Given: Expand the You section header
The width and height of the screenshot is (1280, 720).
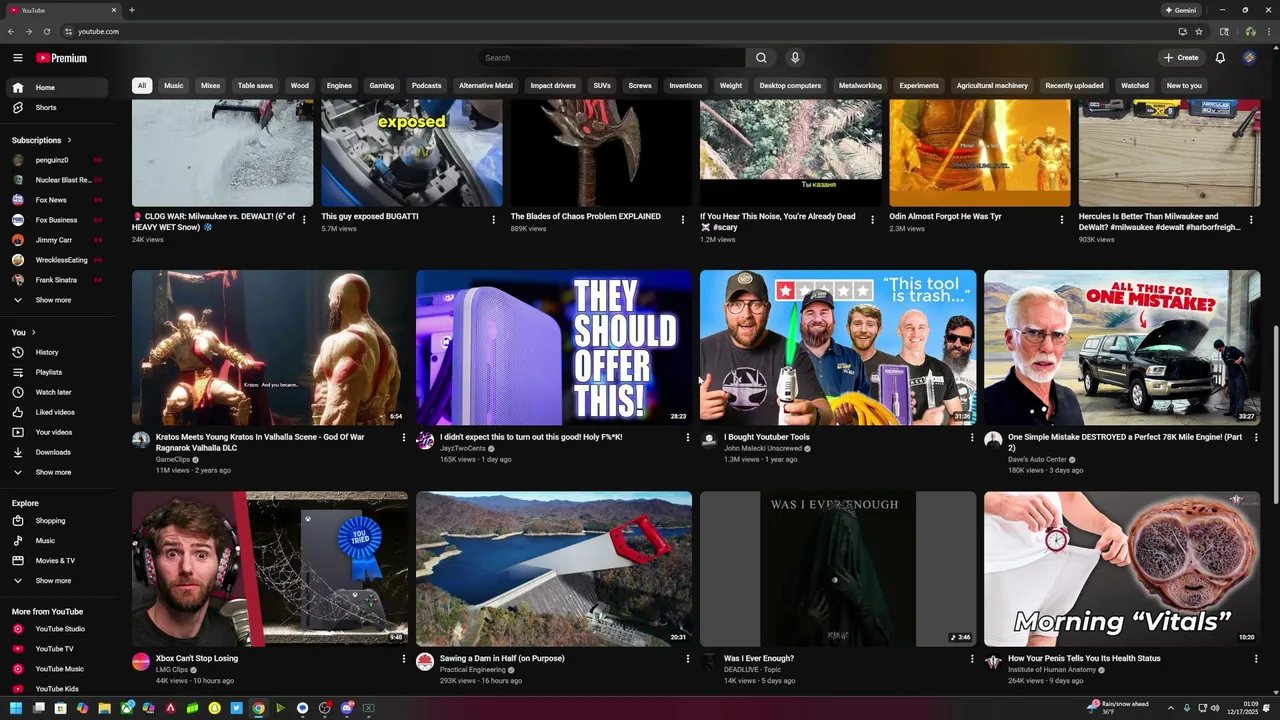Looking at the screenshot, I should [24, 332].
